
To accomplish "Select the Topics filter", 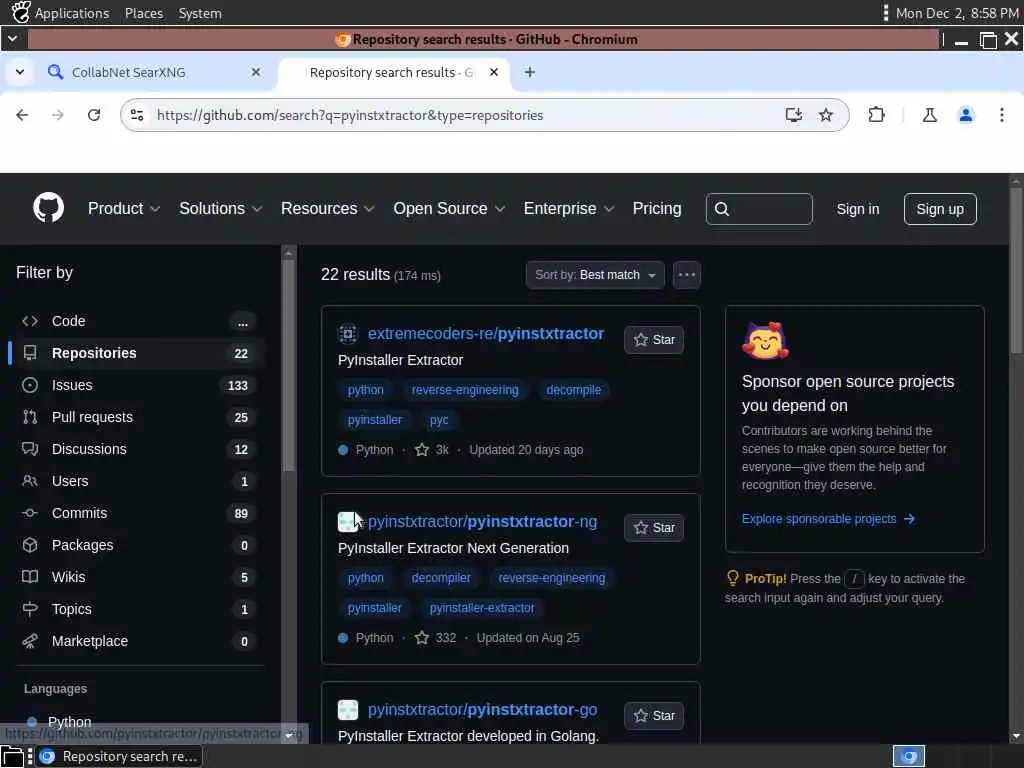I will tap(137, 609).
